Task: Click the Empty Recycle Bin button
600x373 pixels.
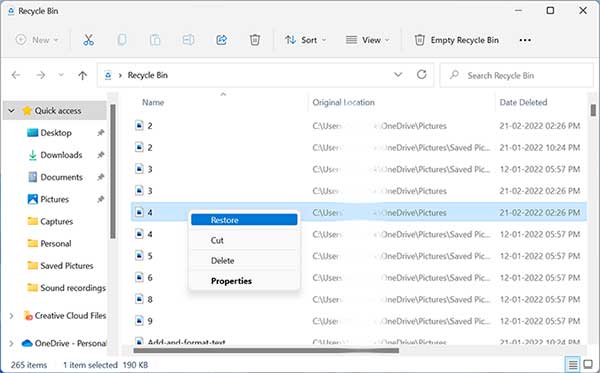Action: pyautogui.click(x=457, y=40)
